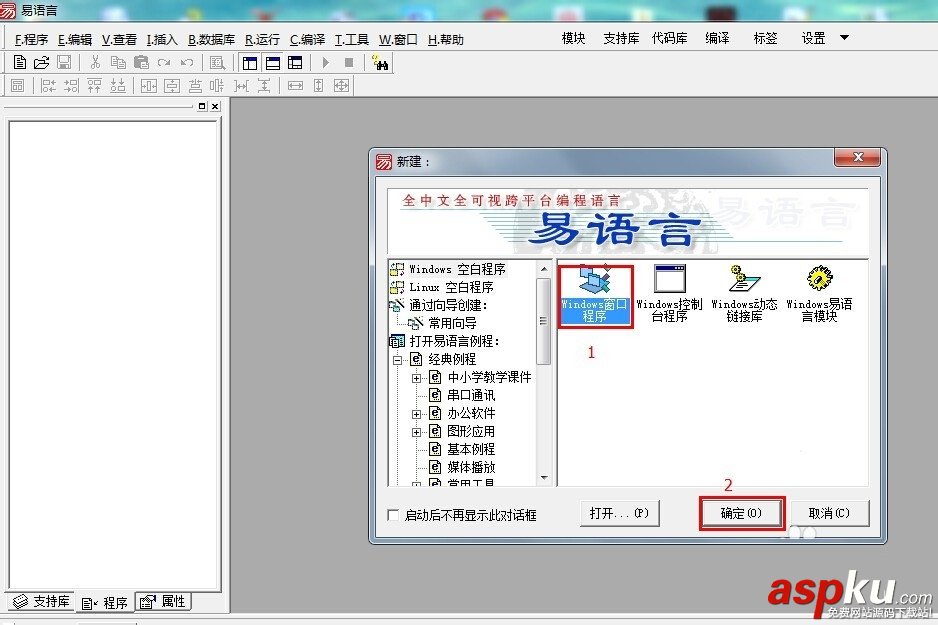This screenshot has height=625, width=938.
Task: Click 代码库 in the top right bar
Action: (x=669, y=38)
